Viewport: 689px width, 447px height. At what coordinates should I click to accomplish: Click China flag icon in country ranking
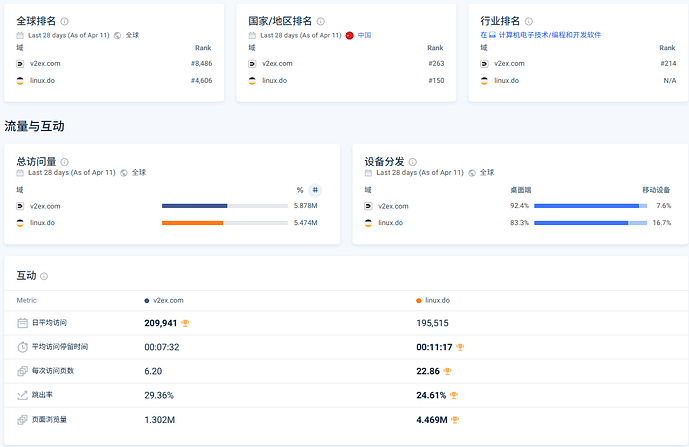click(349, 36)
